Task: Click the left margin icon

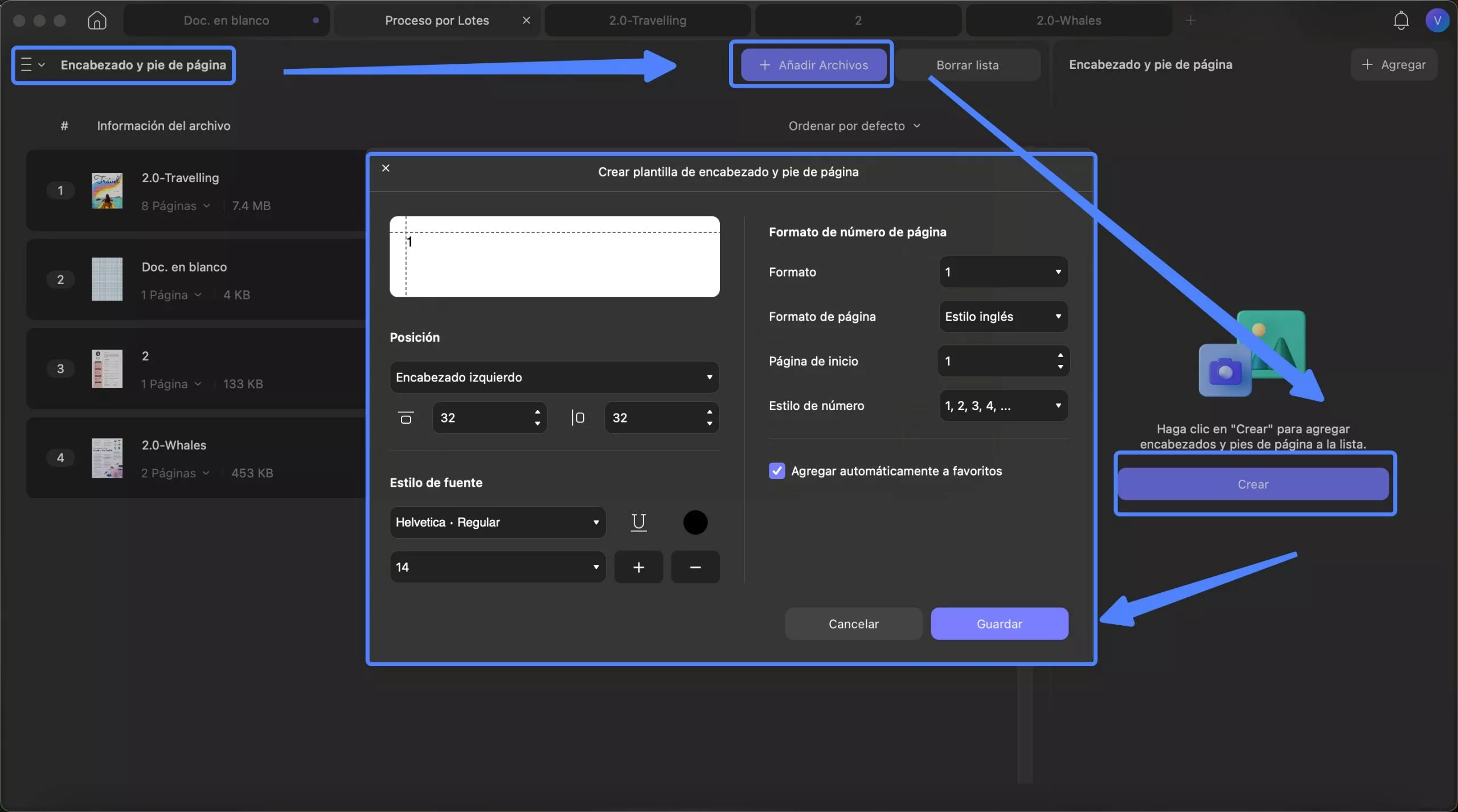Action: 578,418
